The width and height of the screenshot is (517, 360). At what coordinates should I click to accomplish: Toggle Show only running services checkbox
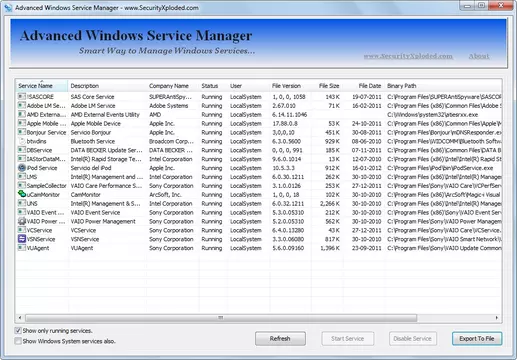(18, 330)
